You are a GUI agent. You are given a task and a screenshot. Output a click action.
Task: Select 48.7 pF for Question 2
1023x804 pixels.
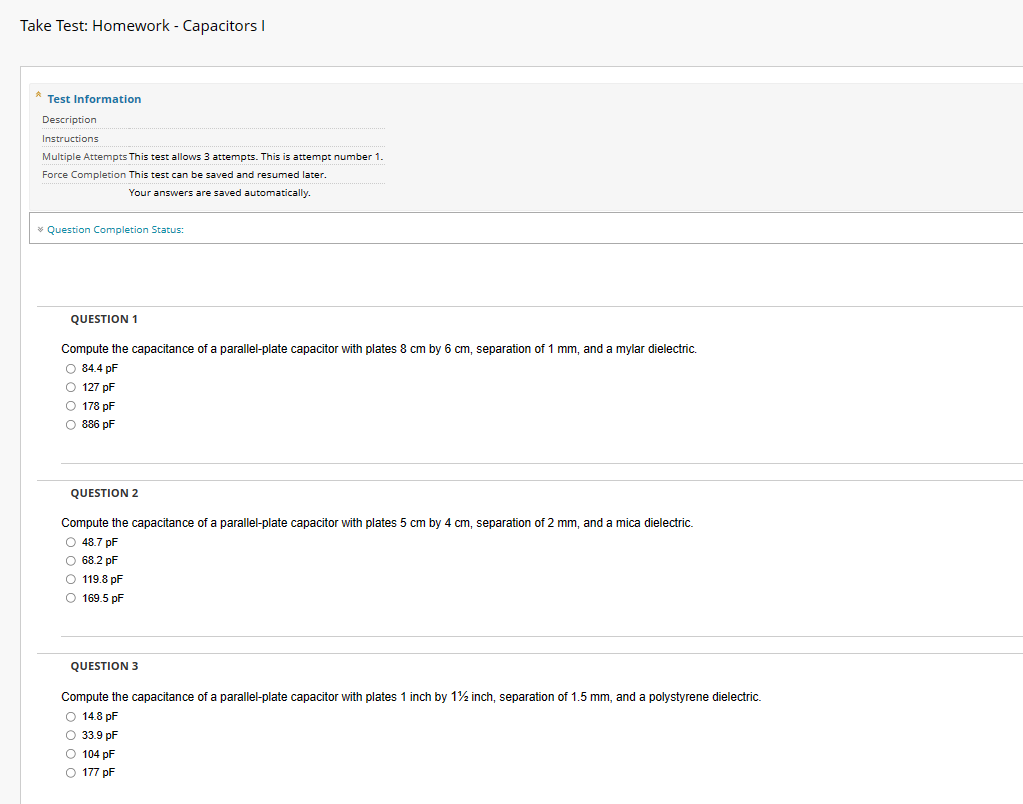pyautogui.click(x=70, y=542)
